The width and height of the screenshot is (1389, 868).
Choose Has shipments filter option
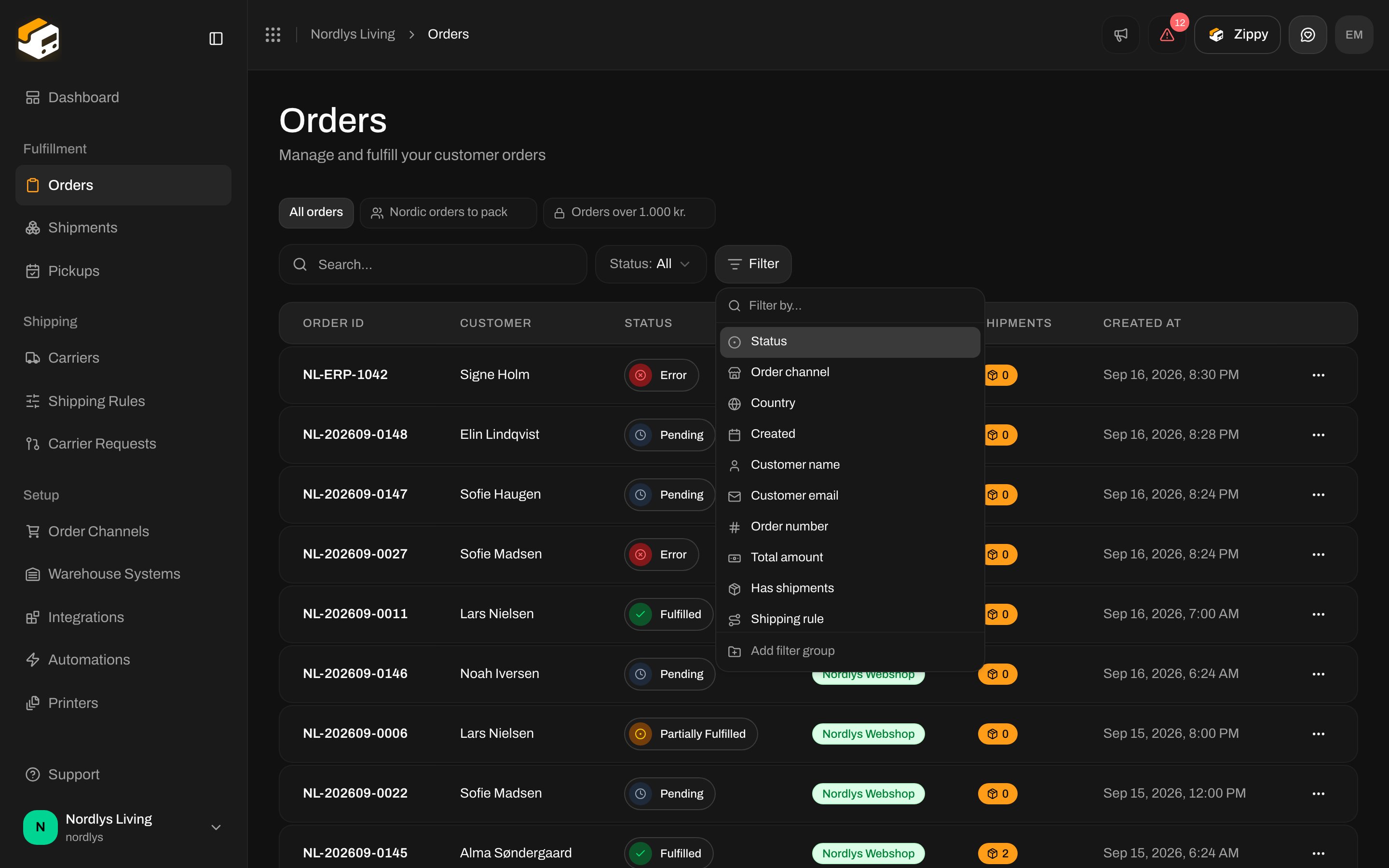pos(849,588)
